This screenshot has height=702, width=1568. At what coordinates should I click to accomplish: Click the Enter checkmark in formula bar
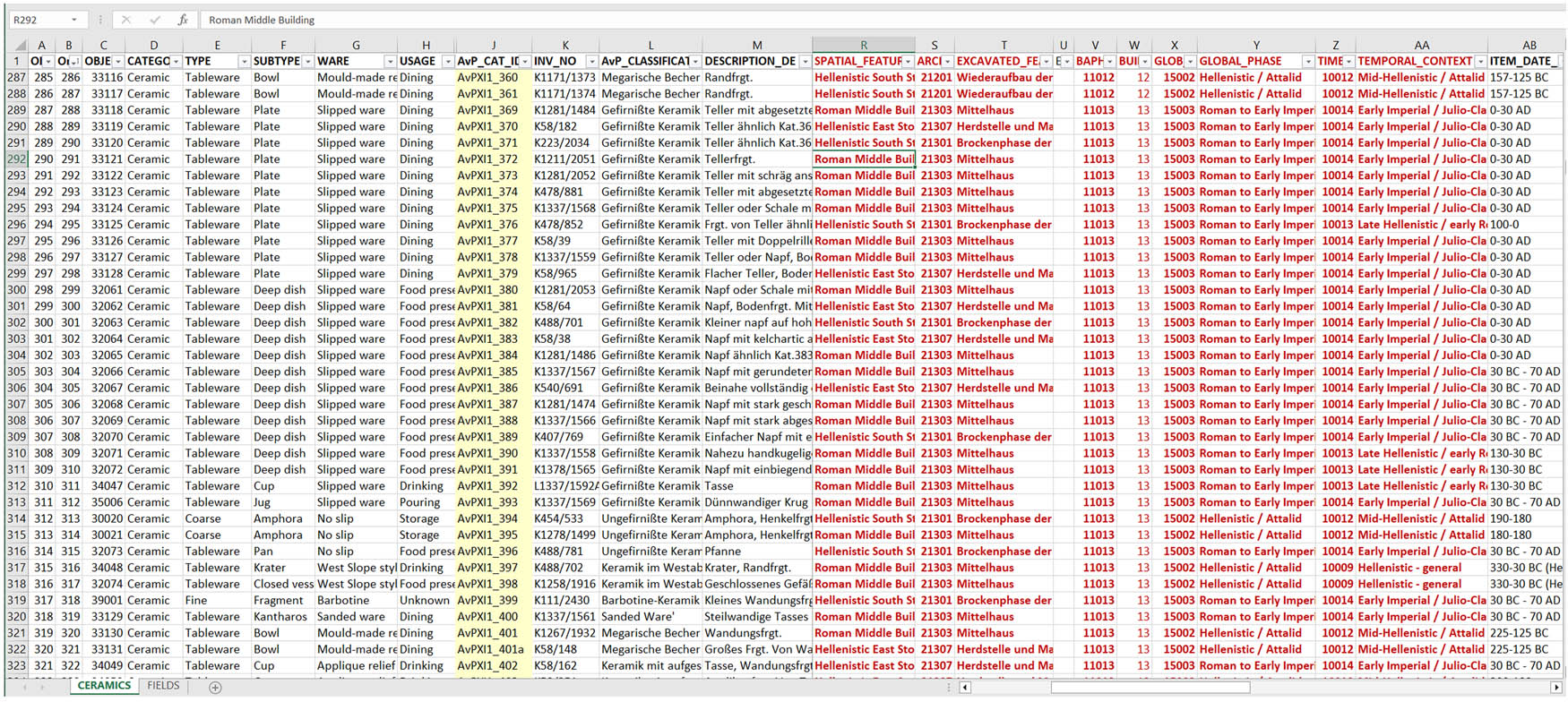pyautogui.click(x=154, y=20)
